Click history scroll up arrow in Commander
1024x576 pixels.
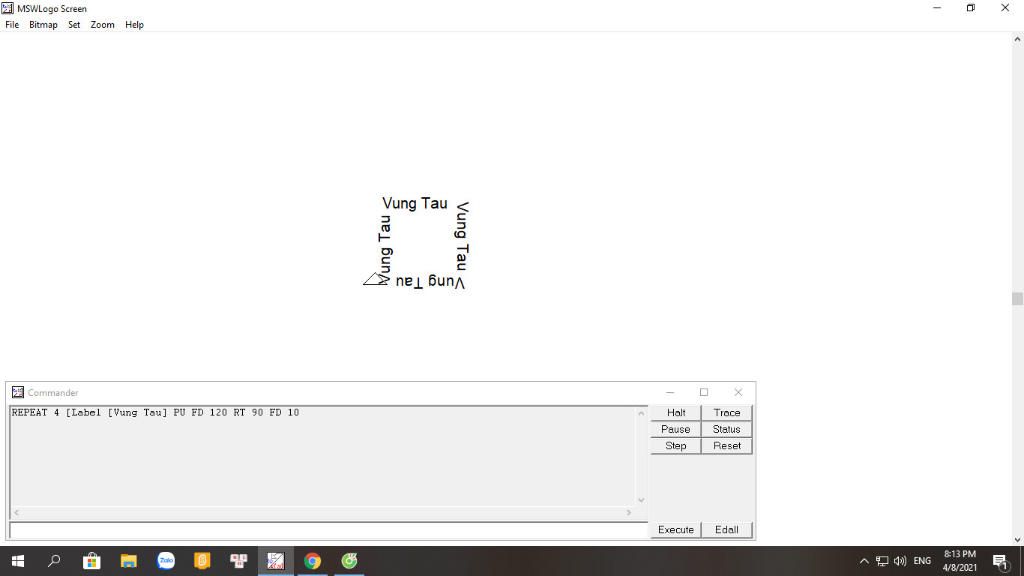click(x=641, y=413)
